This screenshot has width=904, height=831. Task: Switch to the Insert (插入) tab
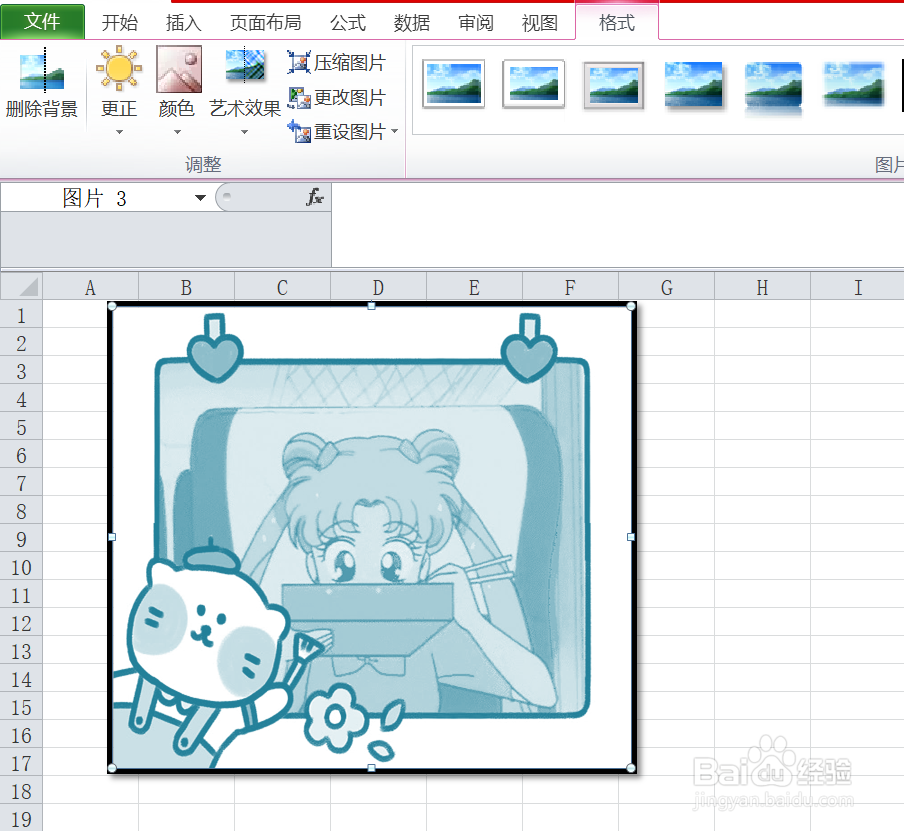183,22
